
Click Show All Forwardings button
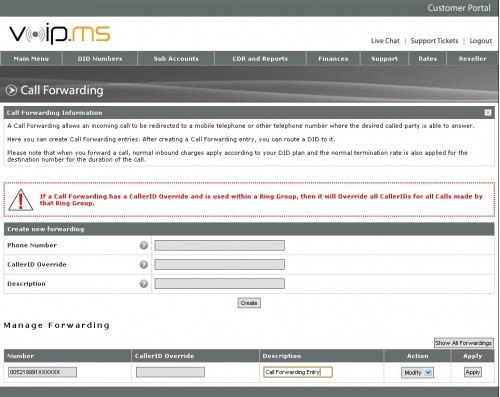(464, 343)
